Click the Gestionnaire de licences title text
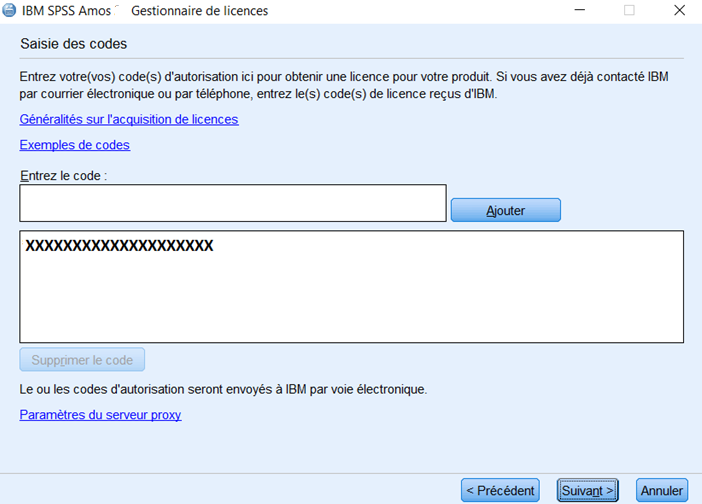This screenshot has width=702, height=504. coord(199,11)
